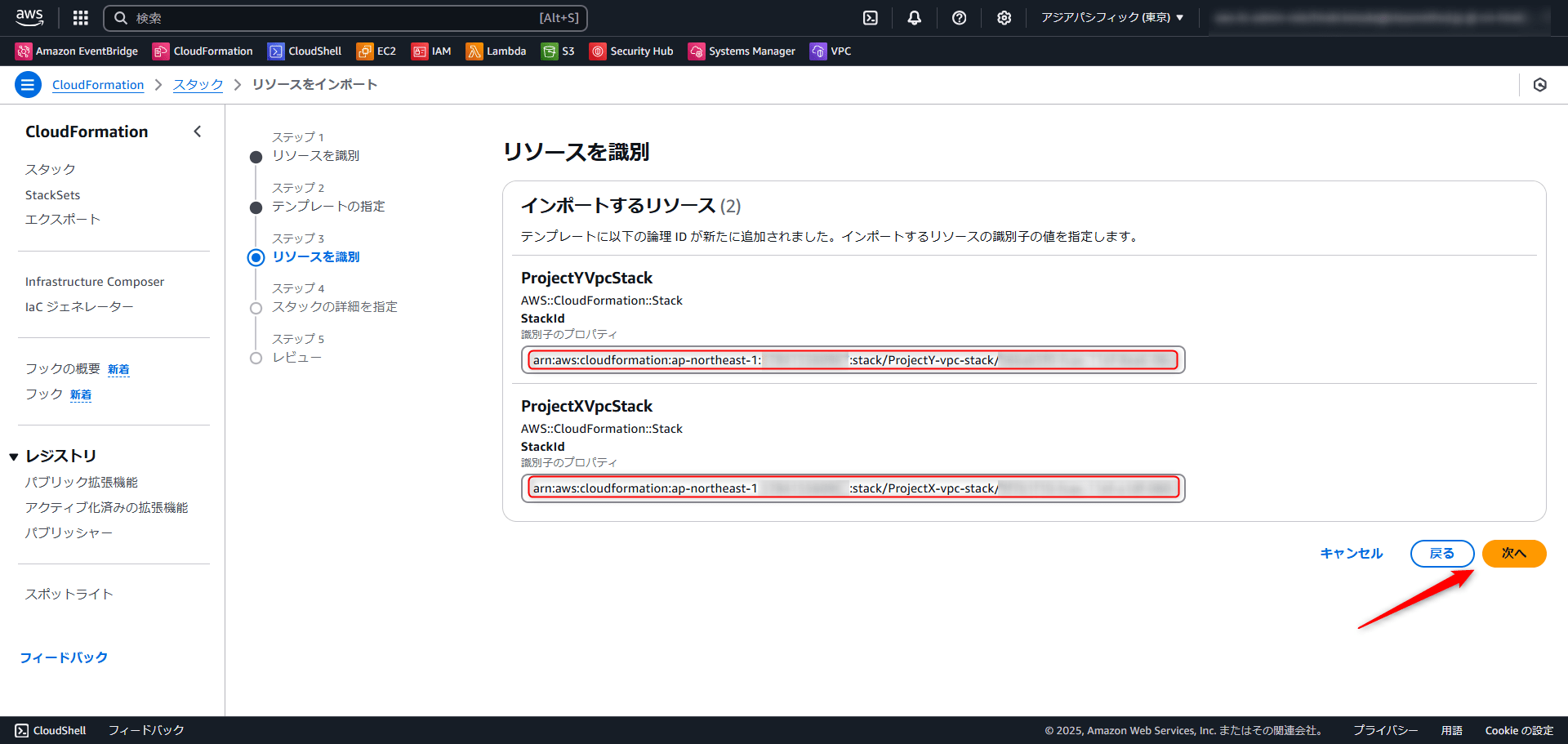Open IaC ジェネレーター in side navigation
1568x744 pixels.
click(x=79, y=306)
